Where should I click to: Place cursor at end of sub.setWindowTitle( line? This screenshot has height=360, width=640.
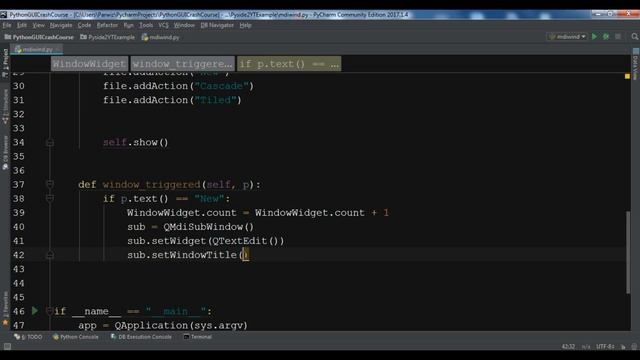pos(249,255)
